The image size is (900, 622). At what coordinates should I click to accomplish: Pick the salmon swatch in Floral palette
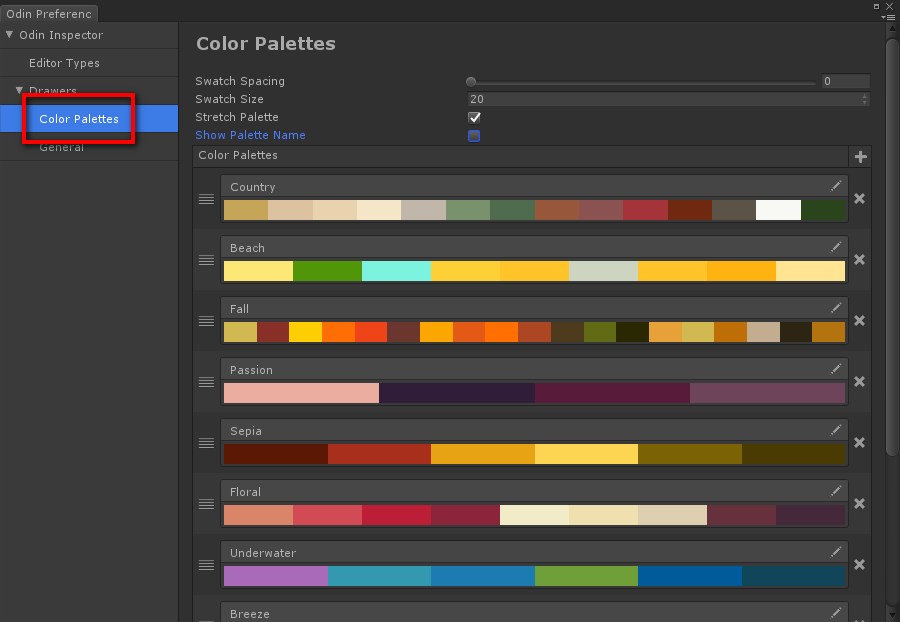coord(258,515)
